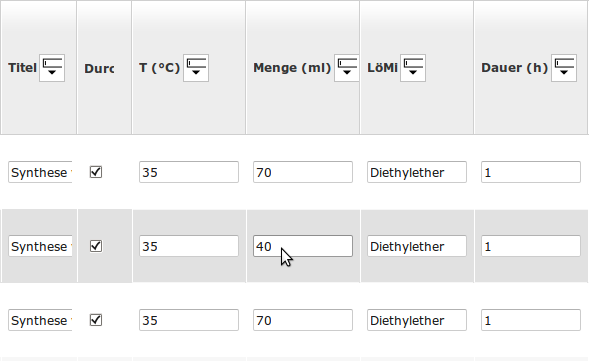
Task: Click third row's Menge field 70
Action: coord(303,320)
